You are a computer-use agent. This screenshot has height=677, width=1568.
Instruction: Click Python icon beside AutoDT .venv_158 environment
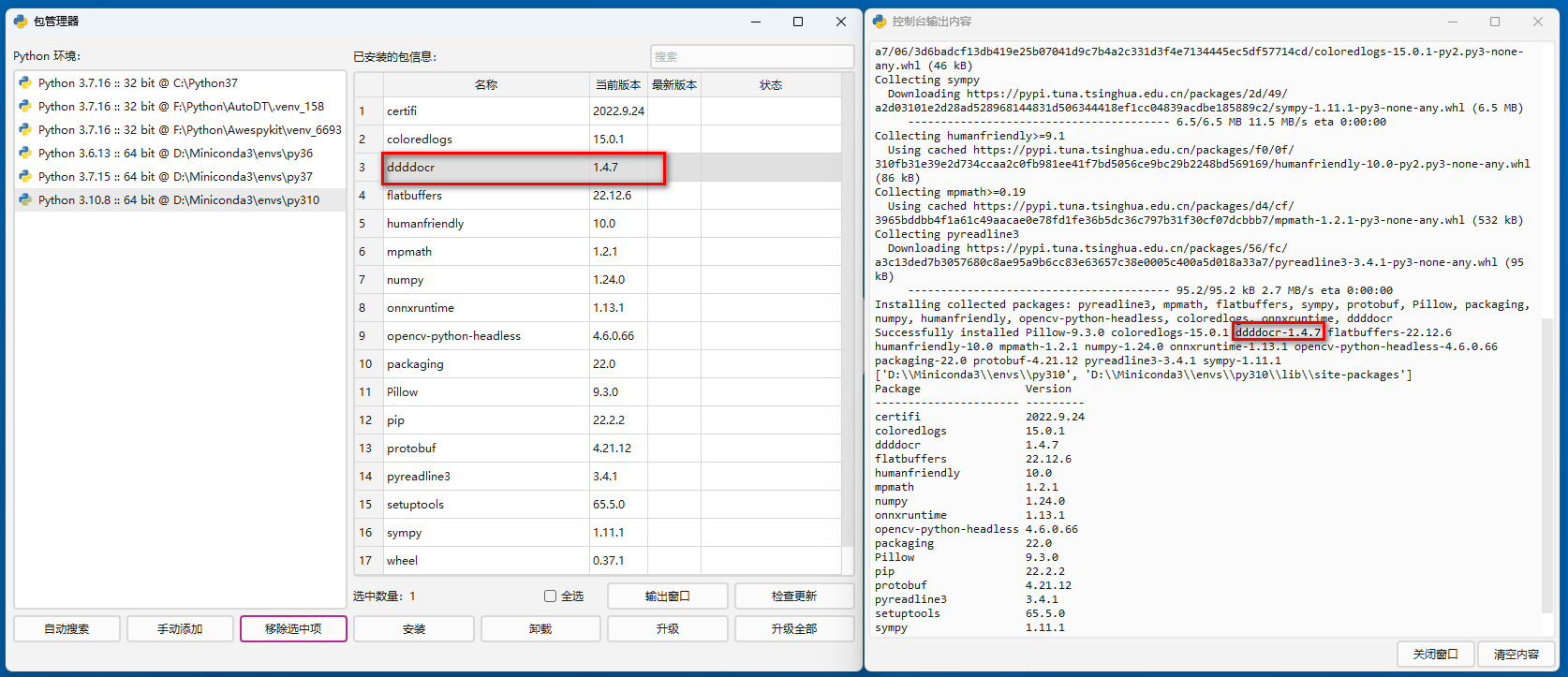click(x=25, y=106)
